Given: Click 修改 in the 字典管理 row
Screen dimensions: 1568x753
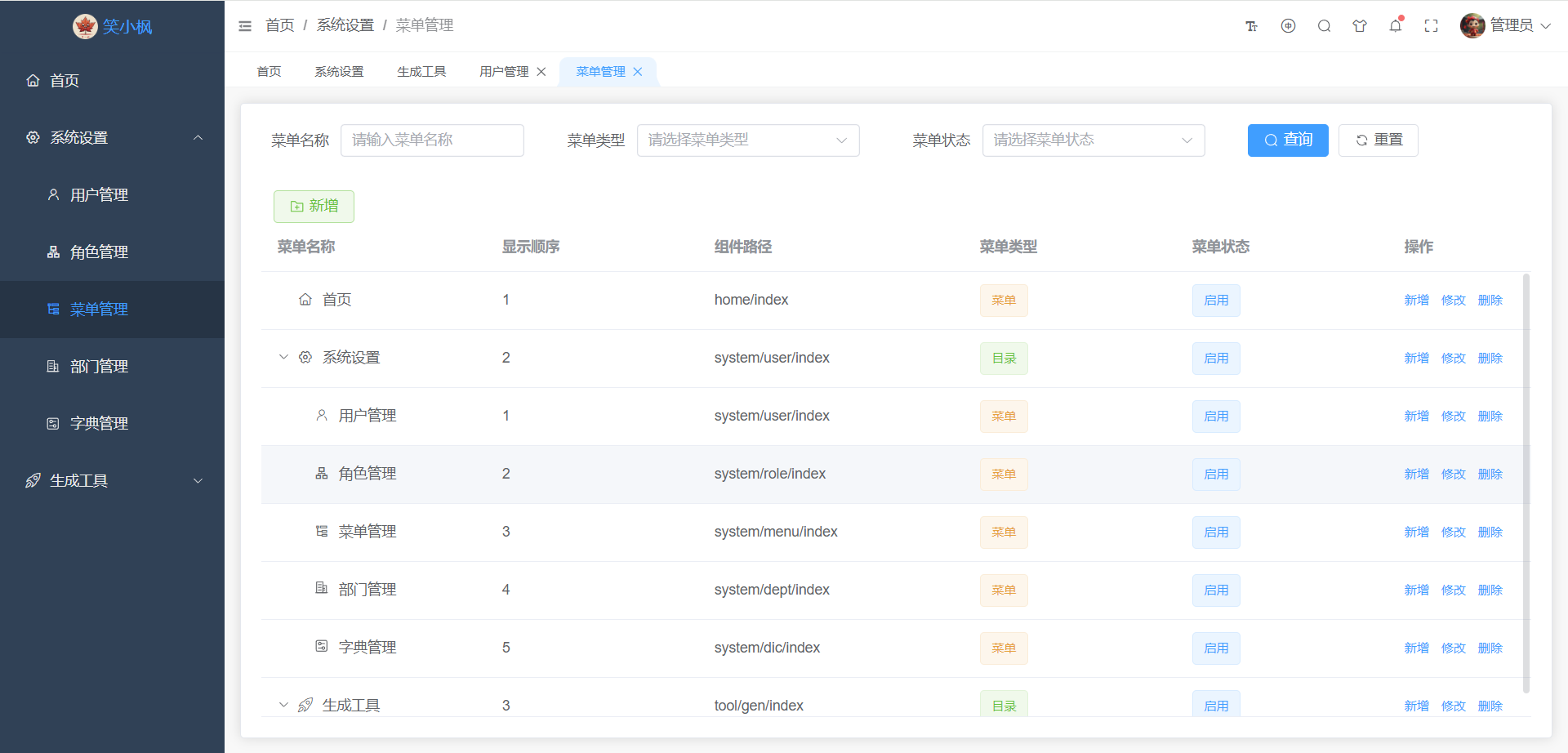Looking at the screenshot, I should pyautogui.click(x=1453, y=648).
